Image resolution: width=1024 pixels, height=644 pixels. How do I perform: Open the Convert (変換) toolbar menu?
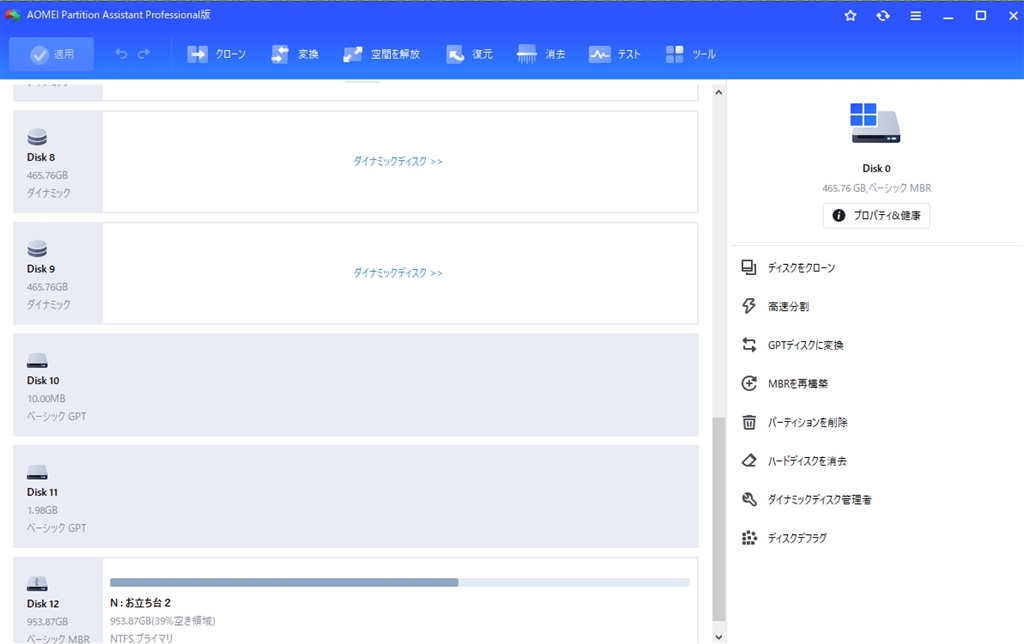pyautogui.click(x=295, y=54)
